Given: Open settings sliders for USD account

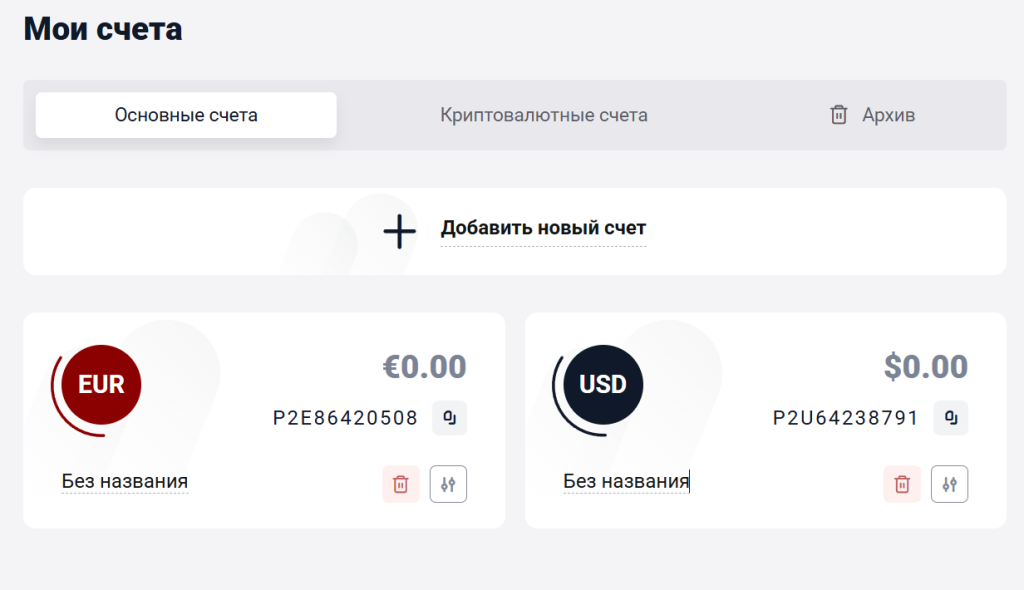Looking at the screenshot, I should click(950, 484).
